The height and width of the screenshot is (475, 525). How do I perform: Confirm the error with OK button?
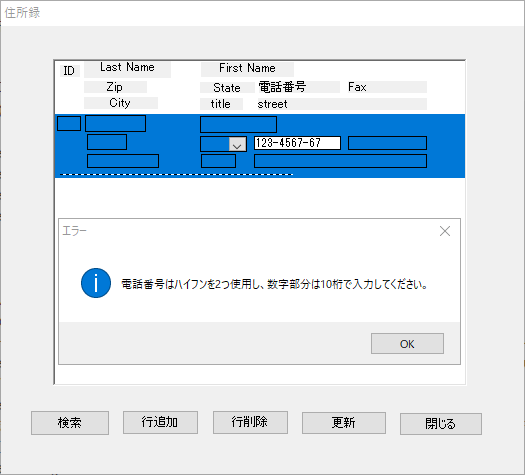(407, 343)
